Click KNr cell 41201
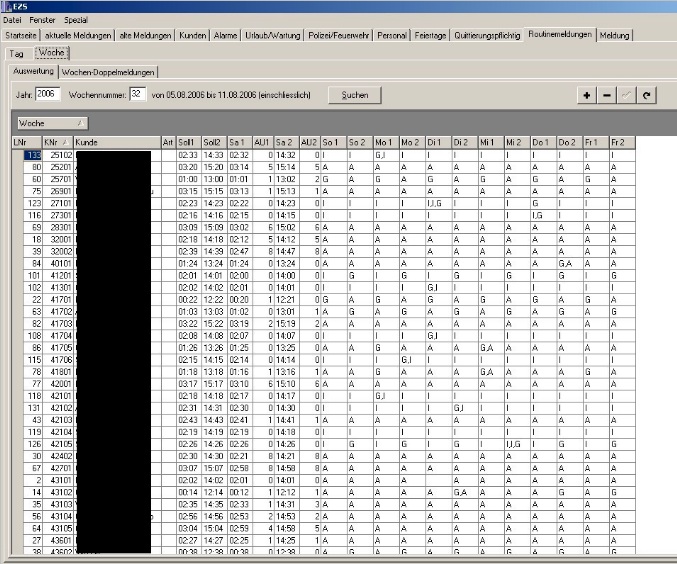677x564 pixels. coord(58,276)
